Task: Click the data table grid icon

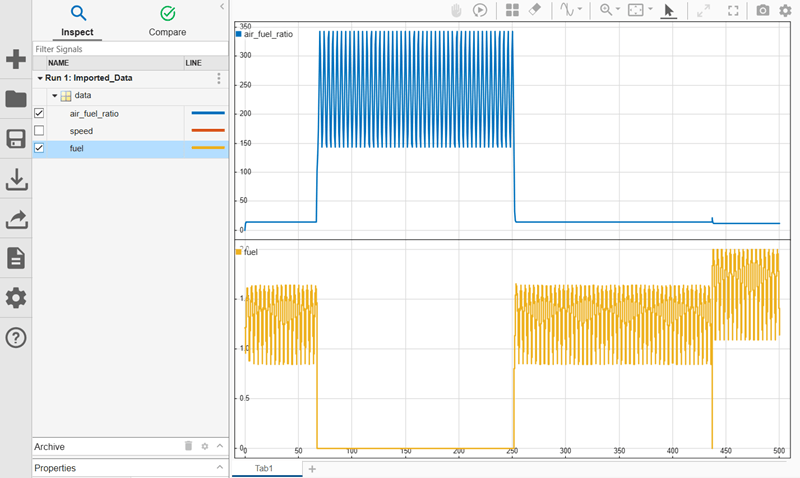Action: pyautogui.click(x=66, y=96)
